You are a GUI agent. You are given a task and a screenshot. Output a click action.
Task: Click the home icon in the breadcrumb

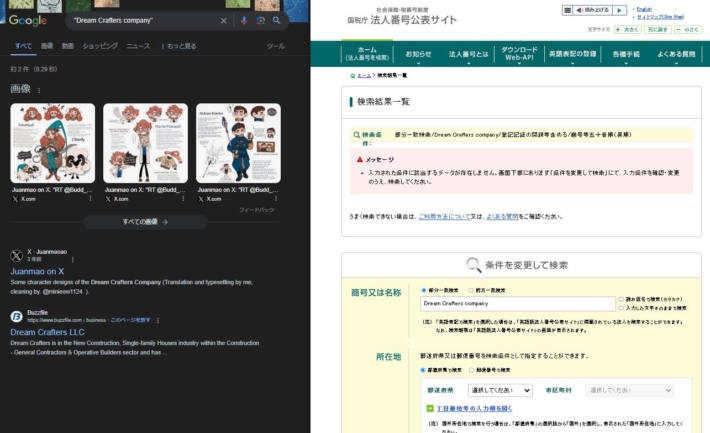point(352,76)
